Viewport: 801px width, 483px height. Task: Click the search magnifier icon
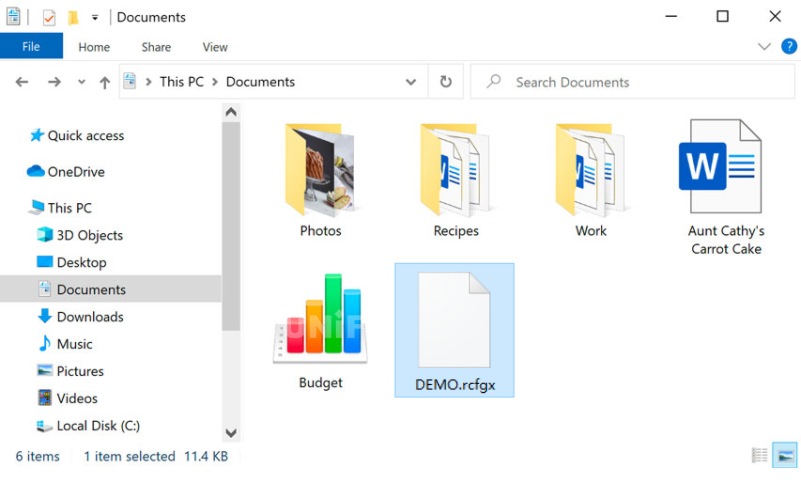[x=493, y=81]
